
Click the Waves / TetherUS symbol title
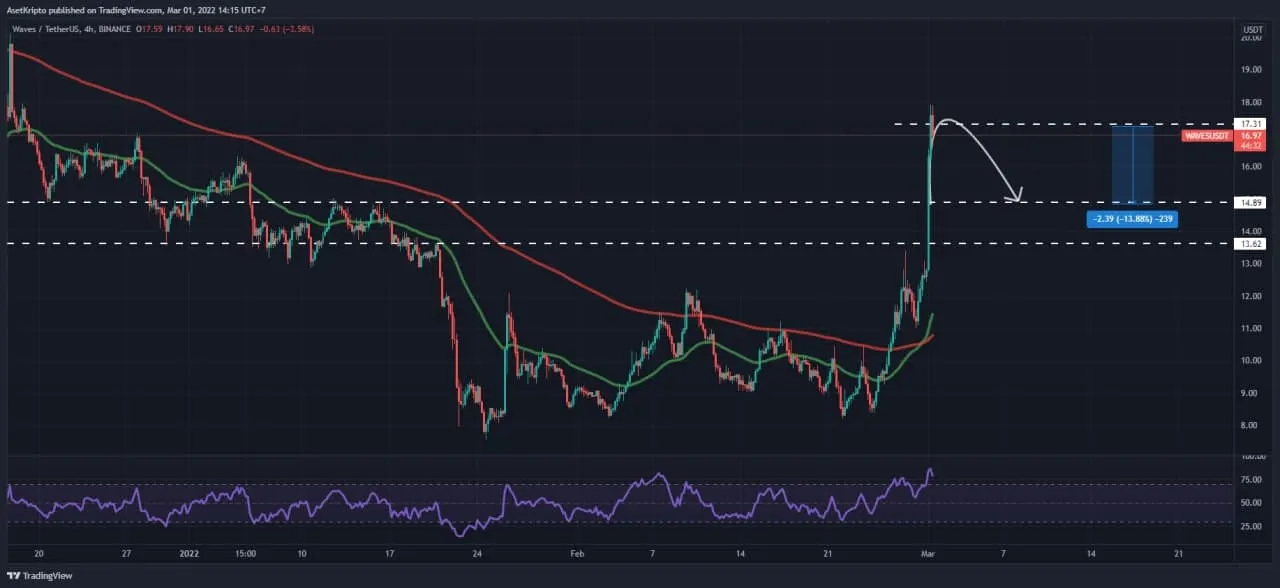pos(42,29)
